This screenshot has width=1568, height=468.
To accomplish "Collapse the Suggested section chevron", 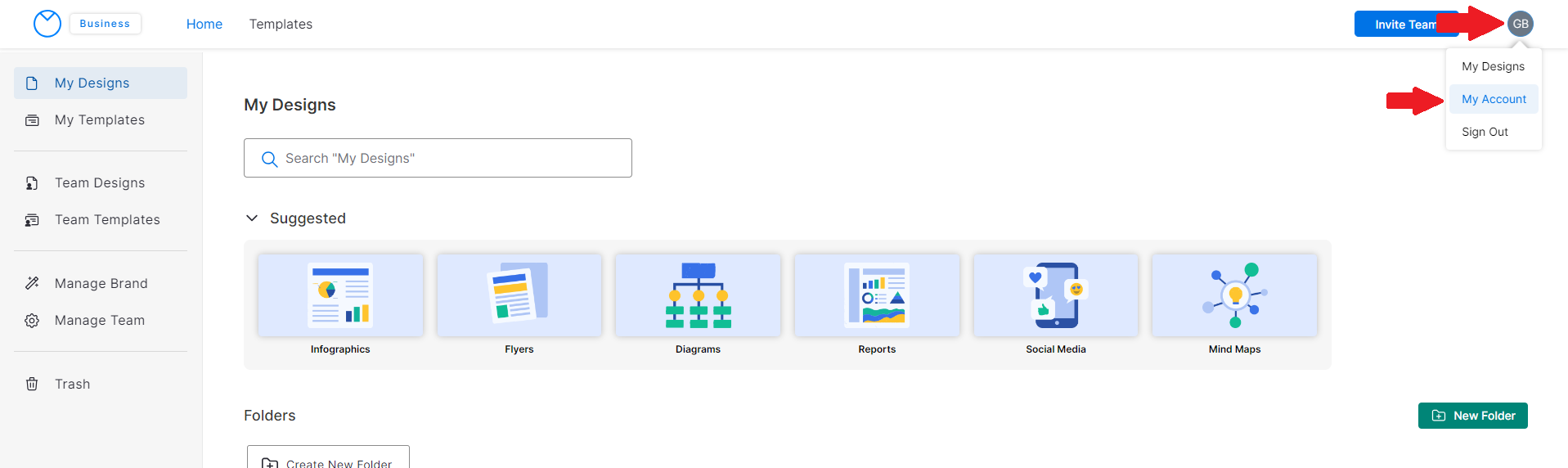I will [252, 218].
